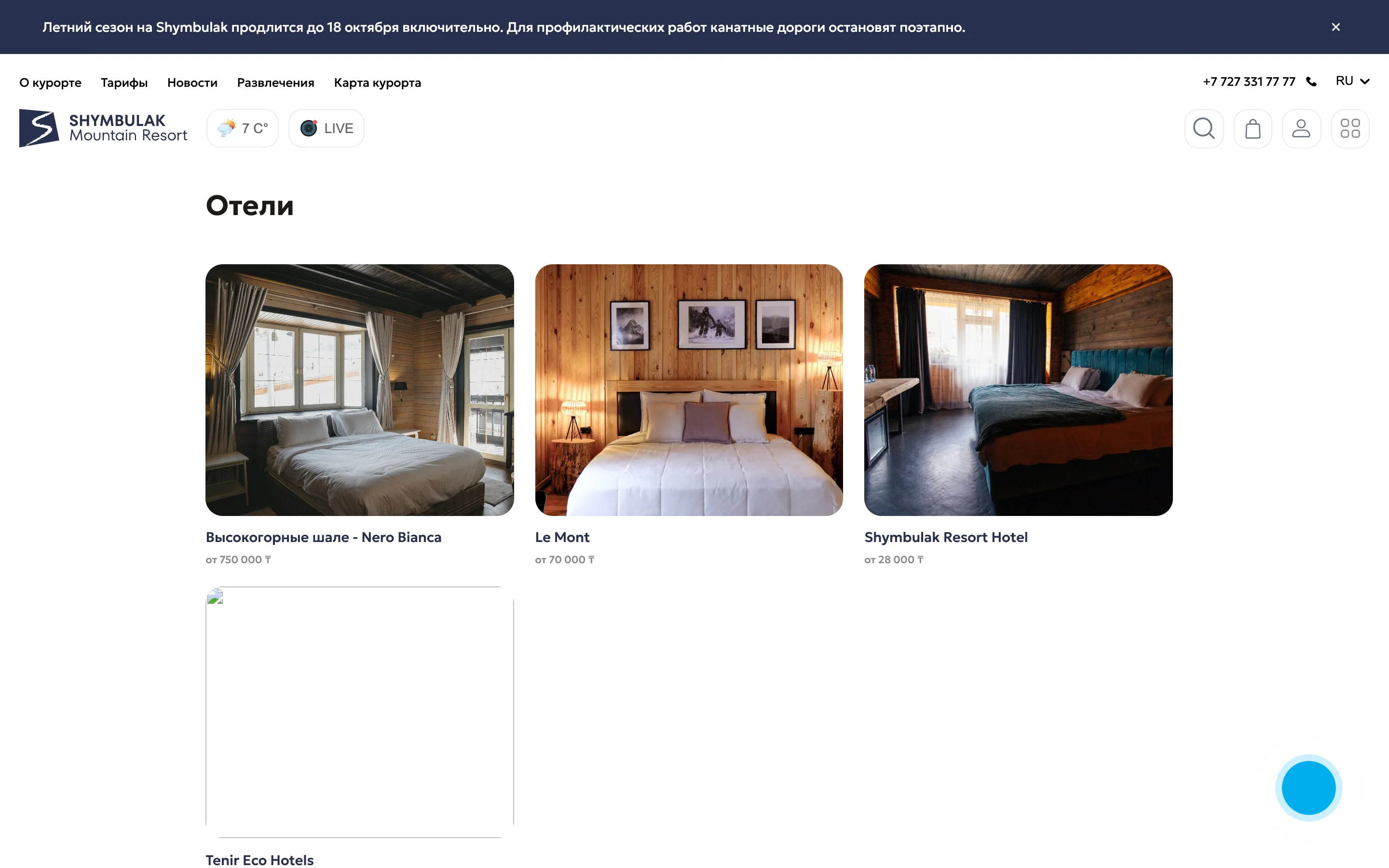Open the search icon
Image resolution: width=1389 pixels, height=868 pixels.
pos(1204,129)
